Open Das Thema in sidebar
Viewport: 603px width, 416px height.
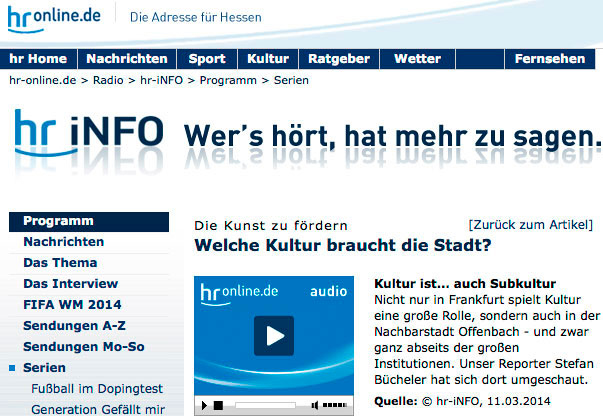[60, 263]
